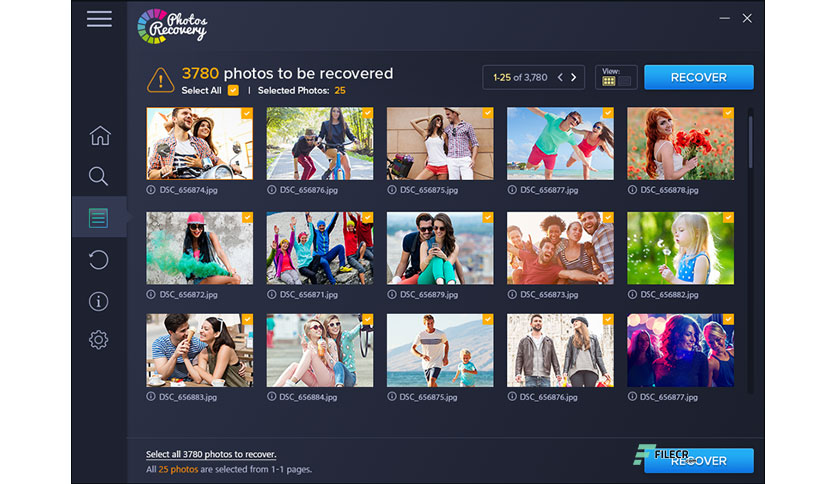The width and height of the screenshot is (836, 484).
Task: Uncheck the dandelion girl photo DSC_656882
Action: pos(728,217)
